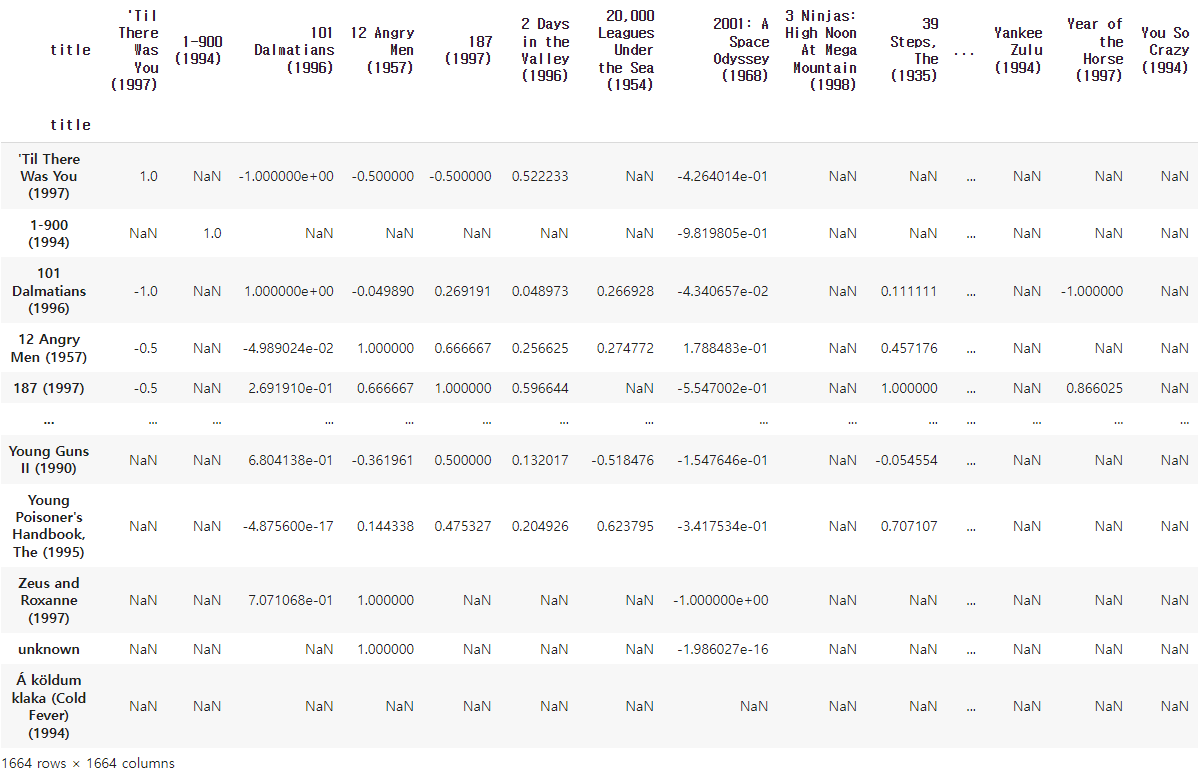Screen dimensions: 1198x770
Task: Click the cell value 2.691910e-01
Action: 290,388
